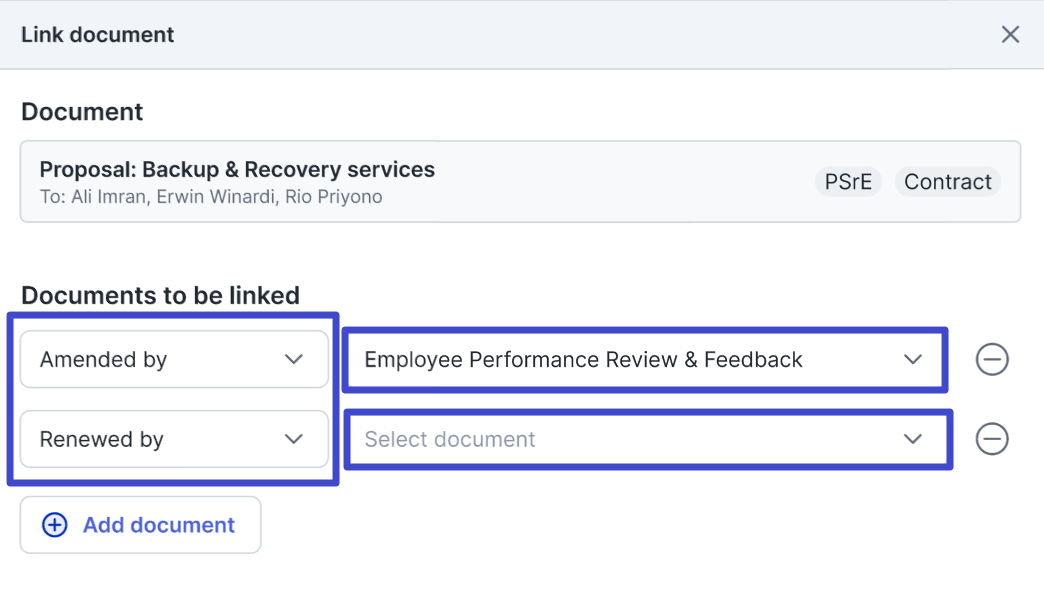Click the plus icon beside Add document
Image resolution: width=1044 pixels, height=606 pixels.
[x=55, y=525]
